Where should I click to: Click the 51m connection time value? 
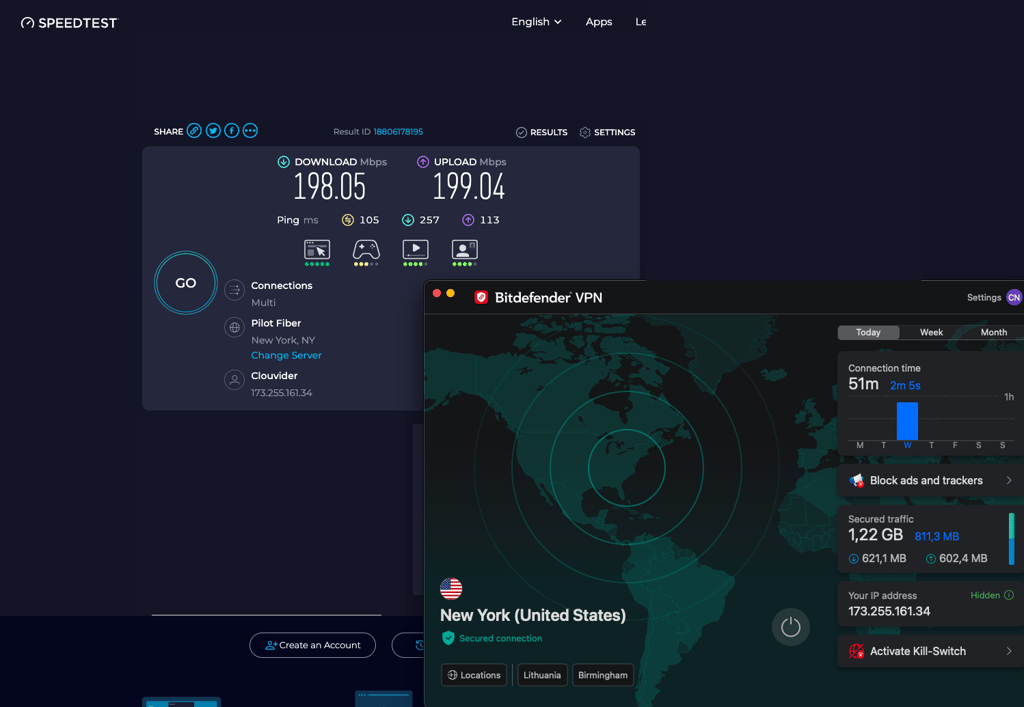coord(863,384)
